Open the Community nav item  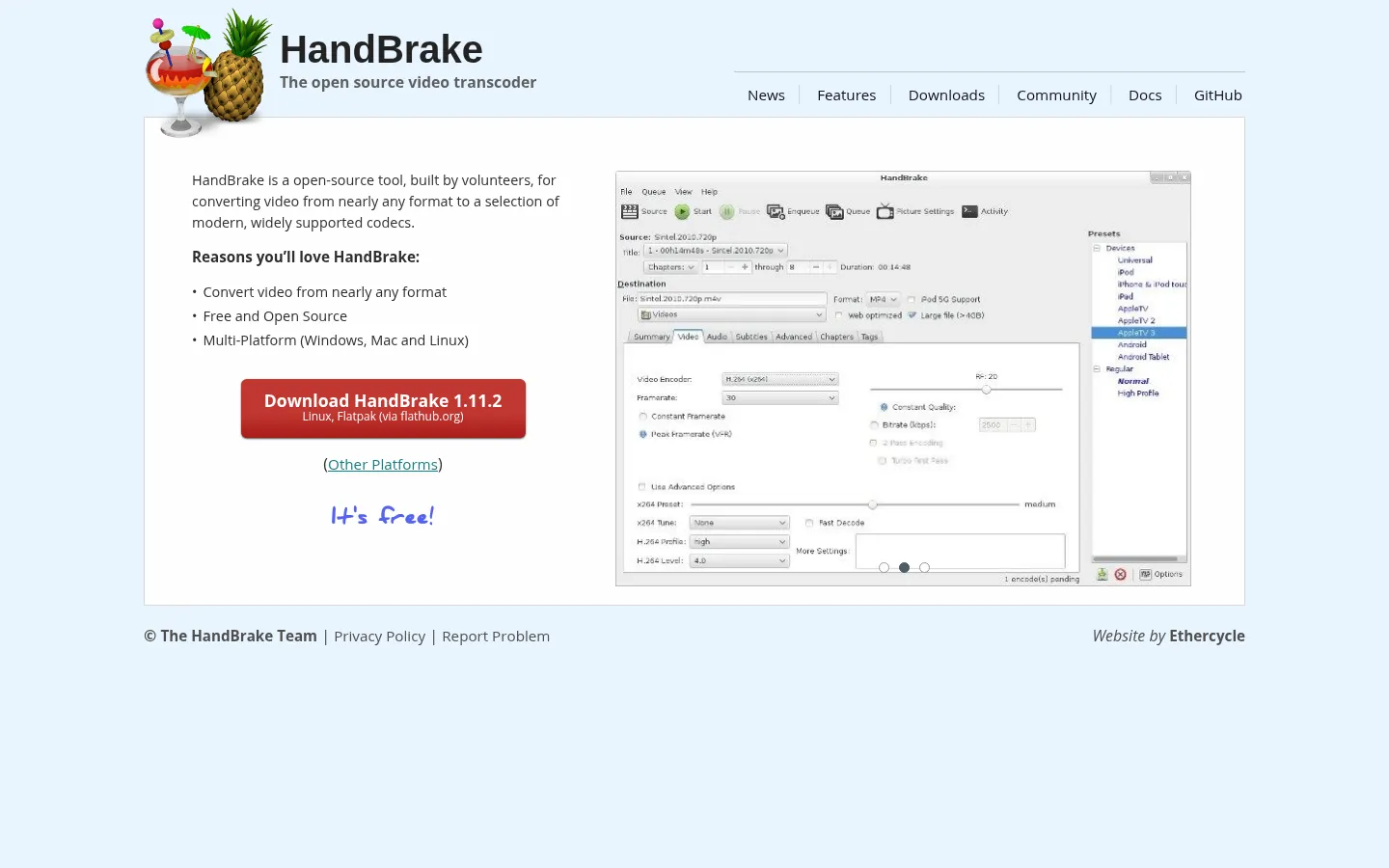point(1056,95)
